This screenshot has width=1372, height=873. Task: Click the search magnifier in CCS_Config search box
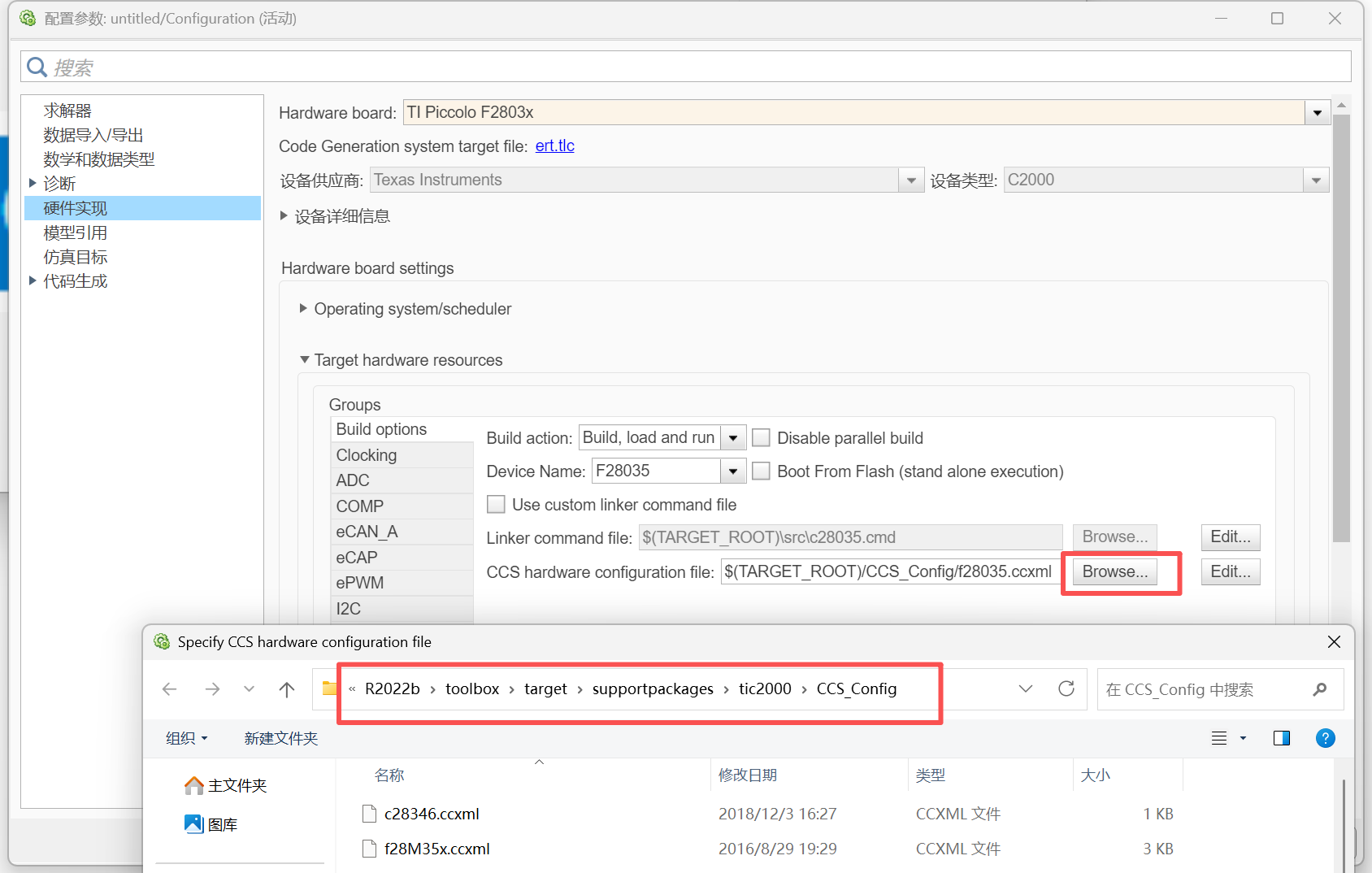[1319, 689]
